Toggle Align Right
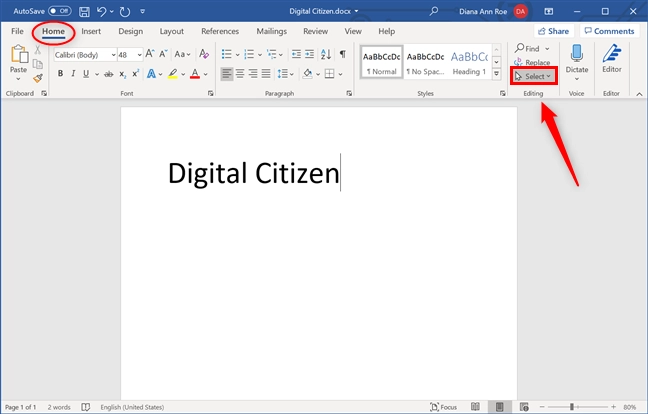This screenshot has height=414, width=648. 253,74
